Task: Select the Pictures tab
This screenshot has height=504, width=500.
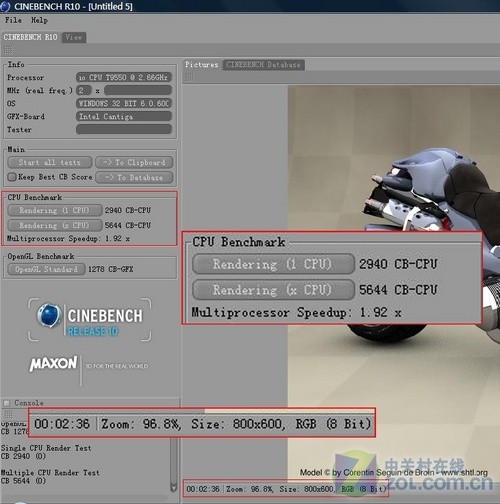Action: click(202, 64)
